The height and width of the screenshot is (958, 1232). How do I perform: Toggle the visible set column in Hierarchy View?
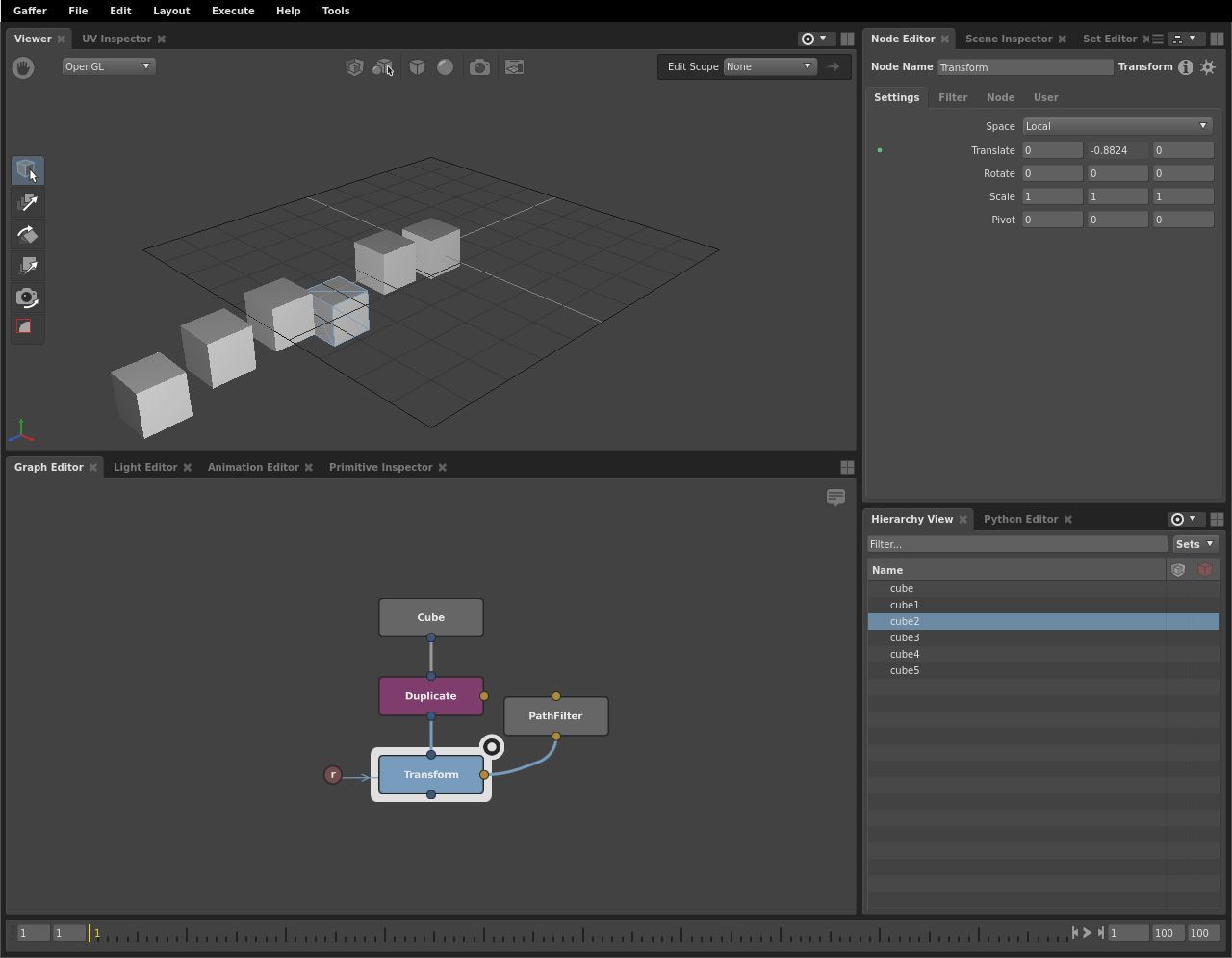click(1178, 570)
